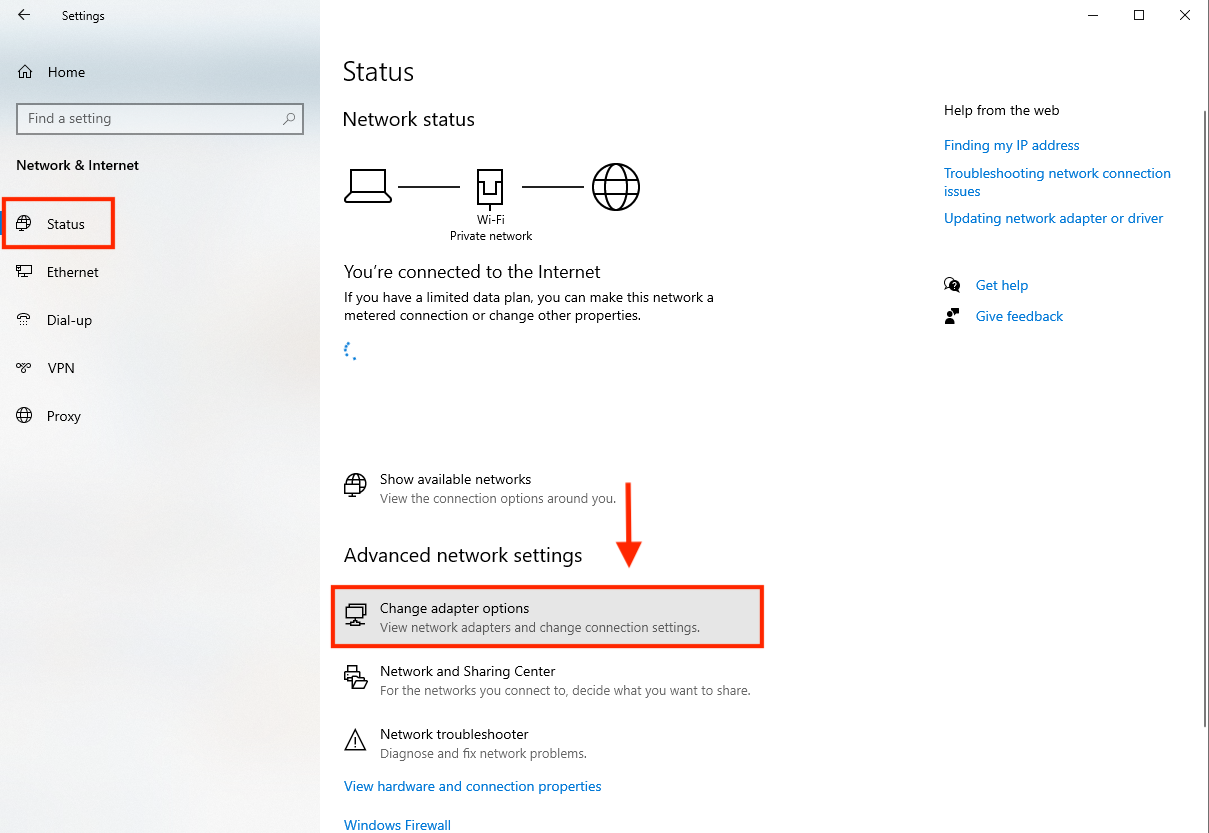Viewport: 1209px width, 833px height.
Task: Click View hardware and connection properties
Action: pos(472,786)
